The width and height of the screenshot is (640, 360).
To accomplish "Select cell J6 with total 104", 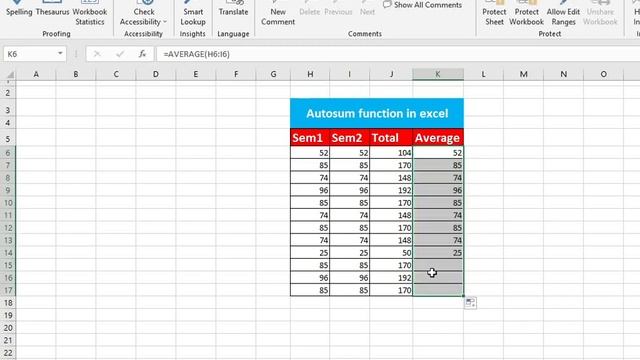I will click(x=391, y=153).
